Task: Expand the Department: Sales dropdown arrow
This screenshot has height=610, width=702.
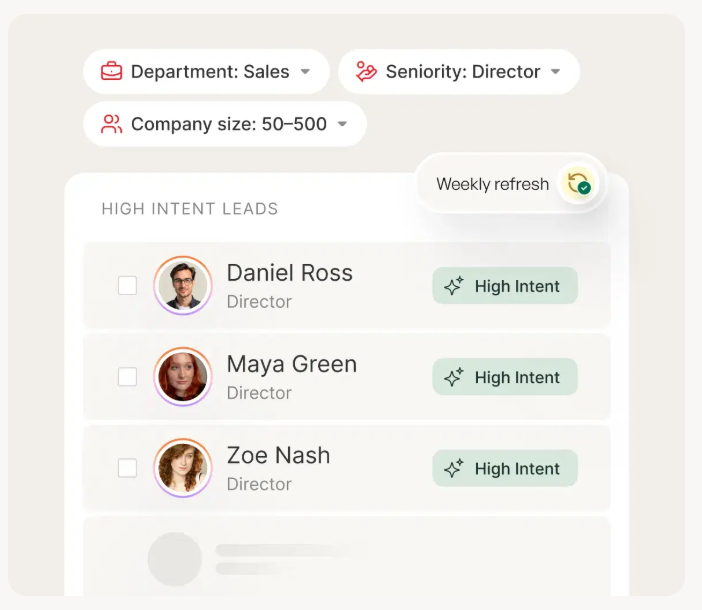Action: point(306,72)
